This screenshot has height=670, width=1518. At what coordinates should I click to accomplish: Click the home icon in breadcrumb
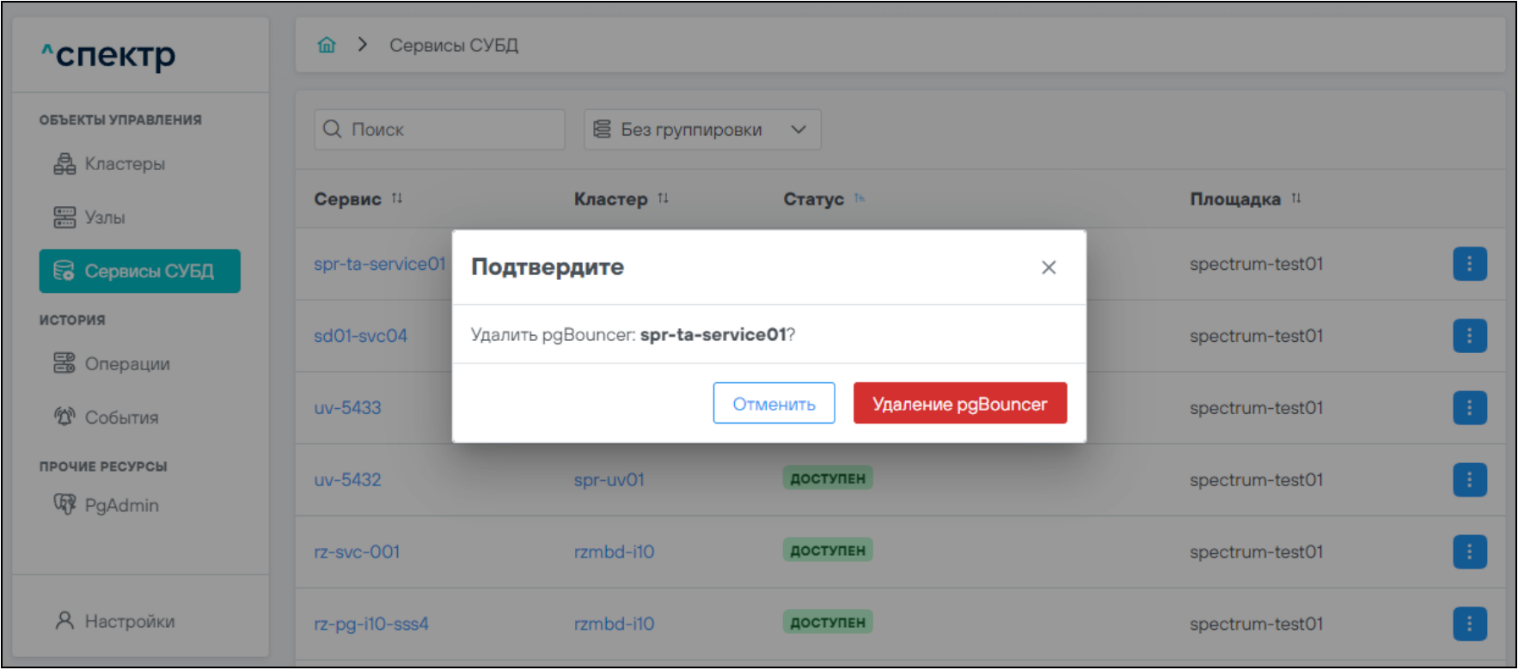(326, 46)
